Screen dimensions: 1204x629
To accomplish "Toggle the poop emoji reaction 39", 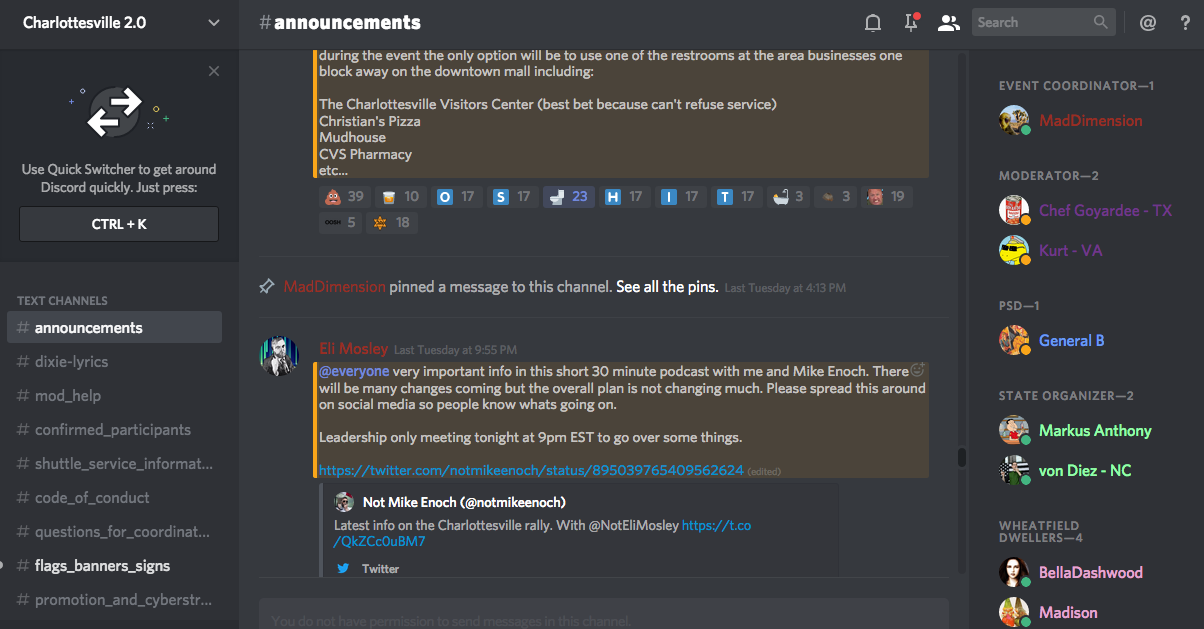I will coord(343,197).
